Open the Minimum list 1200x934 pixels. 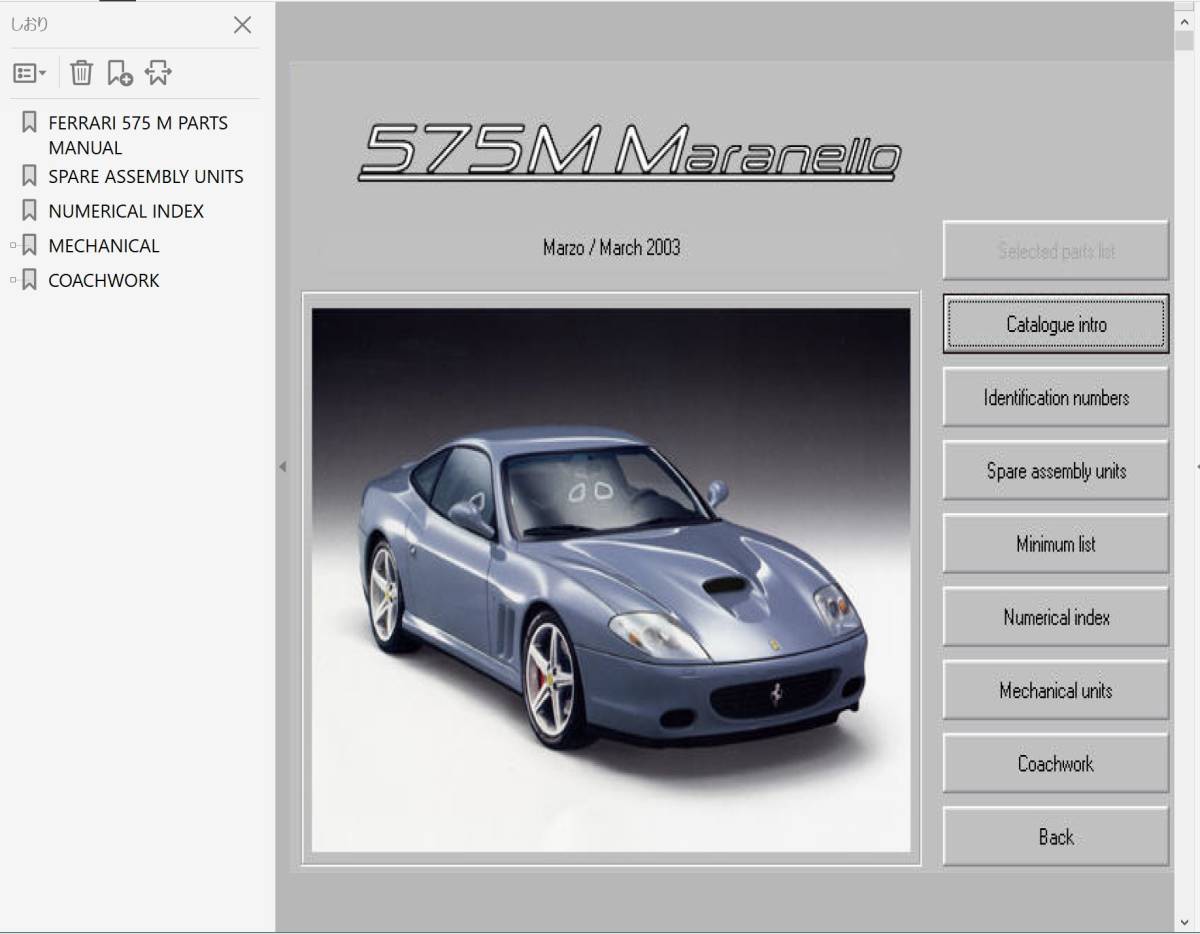coord(1056,544)
